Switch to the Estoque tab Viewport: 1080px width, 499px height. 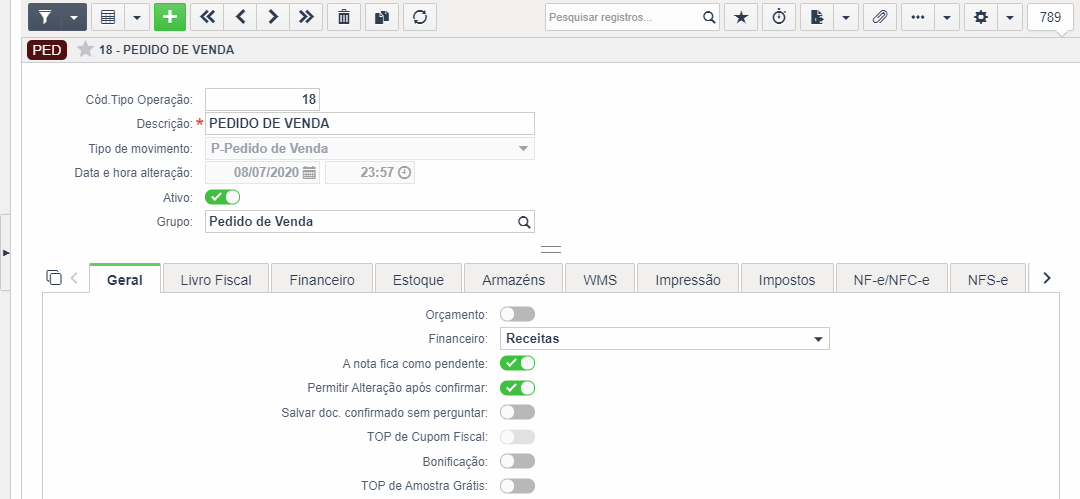pyautogui.click(x=418, y=280)
